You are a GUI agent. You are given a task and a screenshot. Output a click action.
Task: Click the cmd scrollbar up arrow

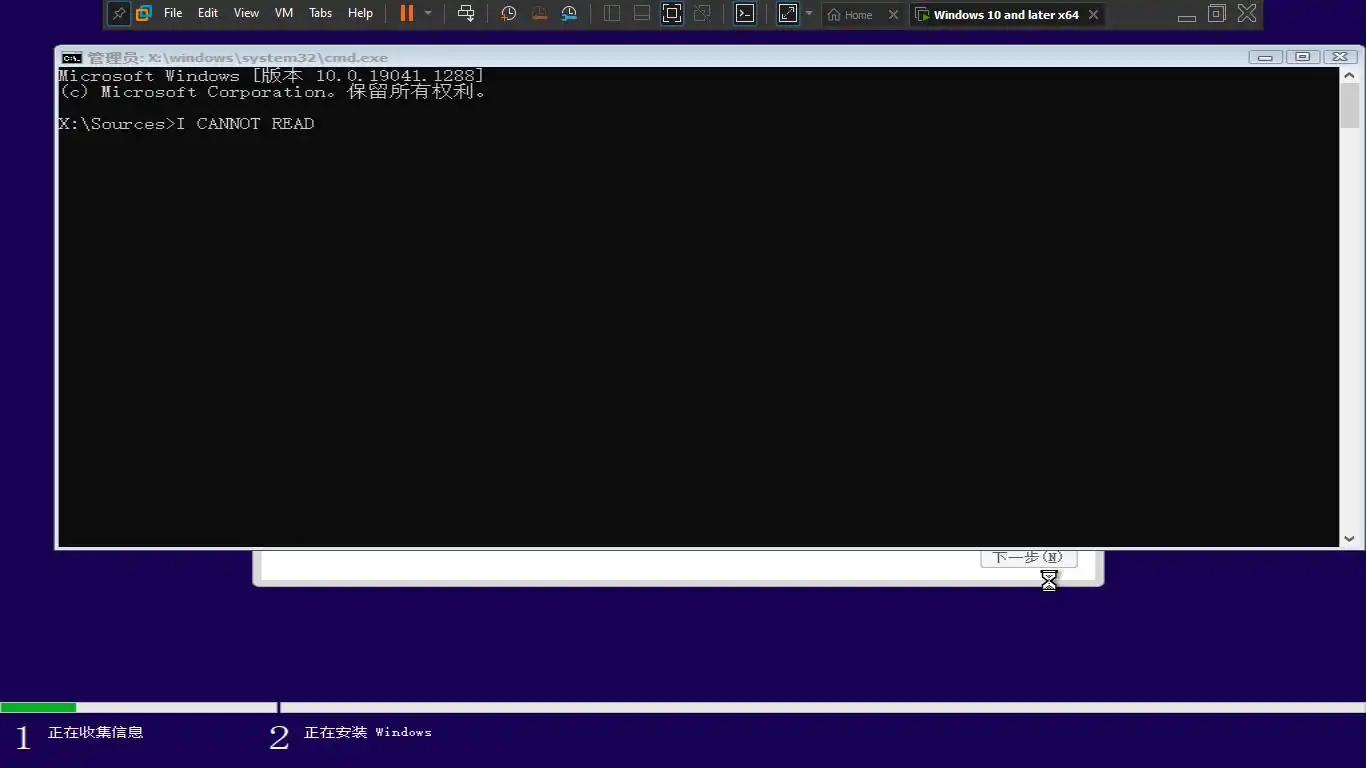coord(1349,76)
